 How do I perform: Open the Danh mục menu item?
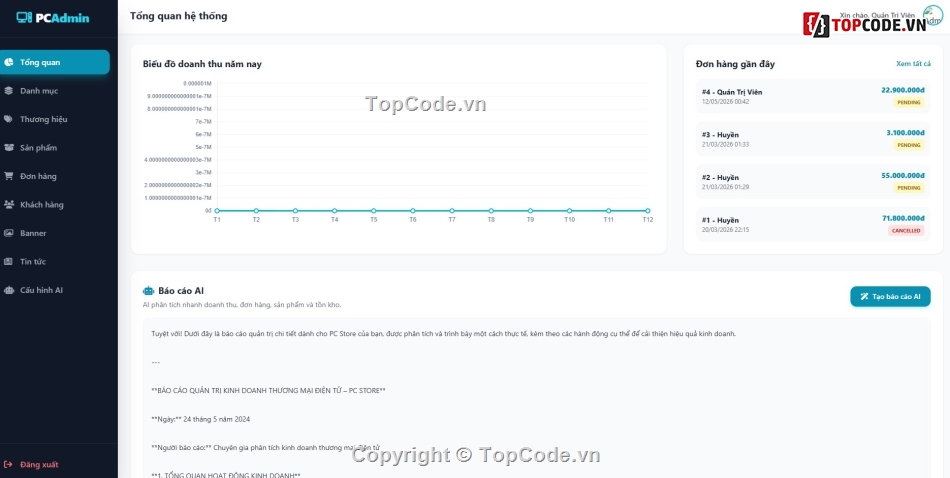[55, 90]
